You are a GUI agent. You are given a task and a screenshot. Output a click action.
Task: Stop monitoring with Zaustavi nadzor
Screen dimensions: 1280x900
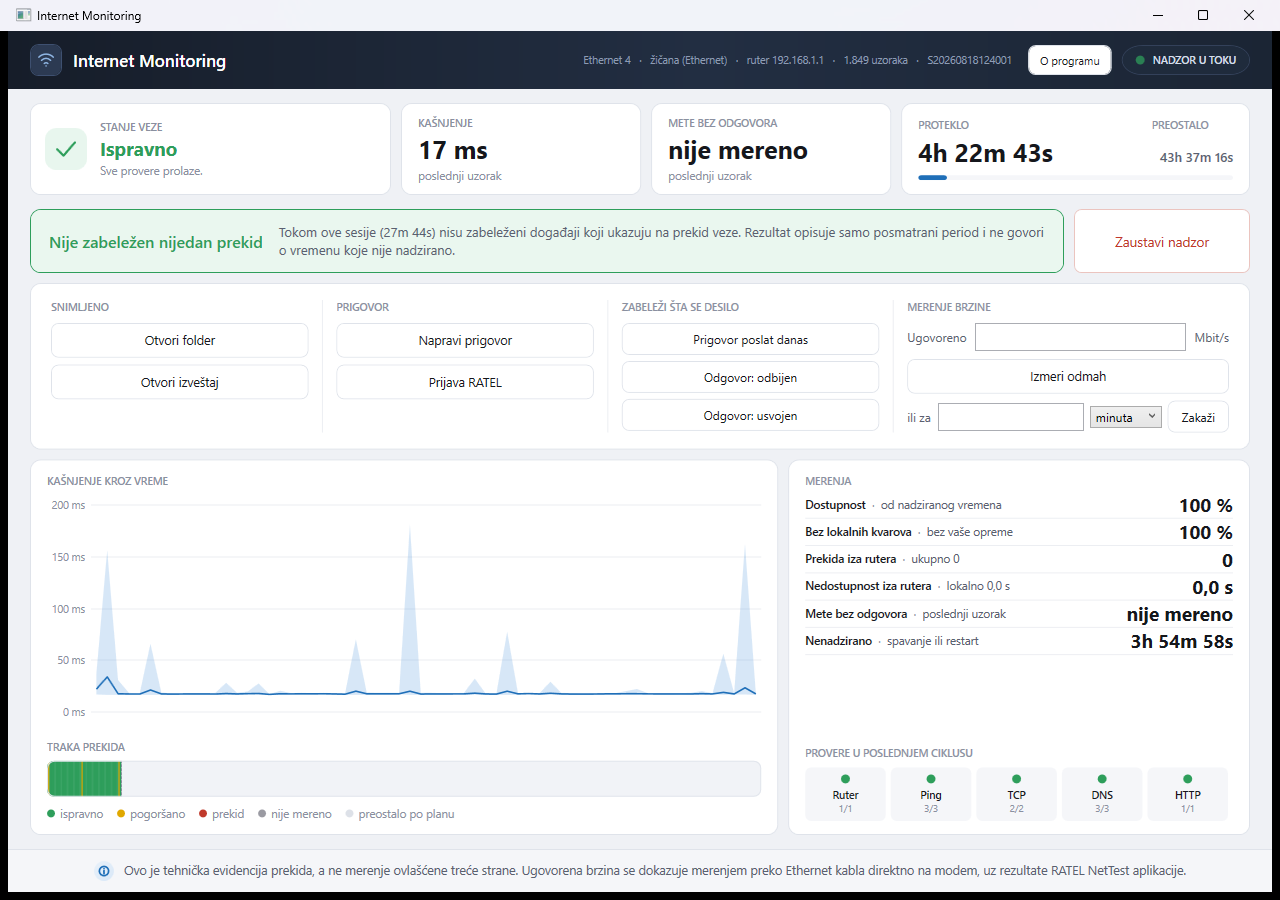(1162, 242)
